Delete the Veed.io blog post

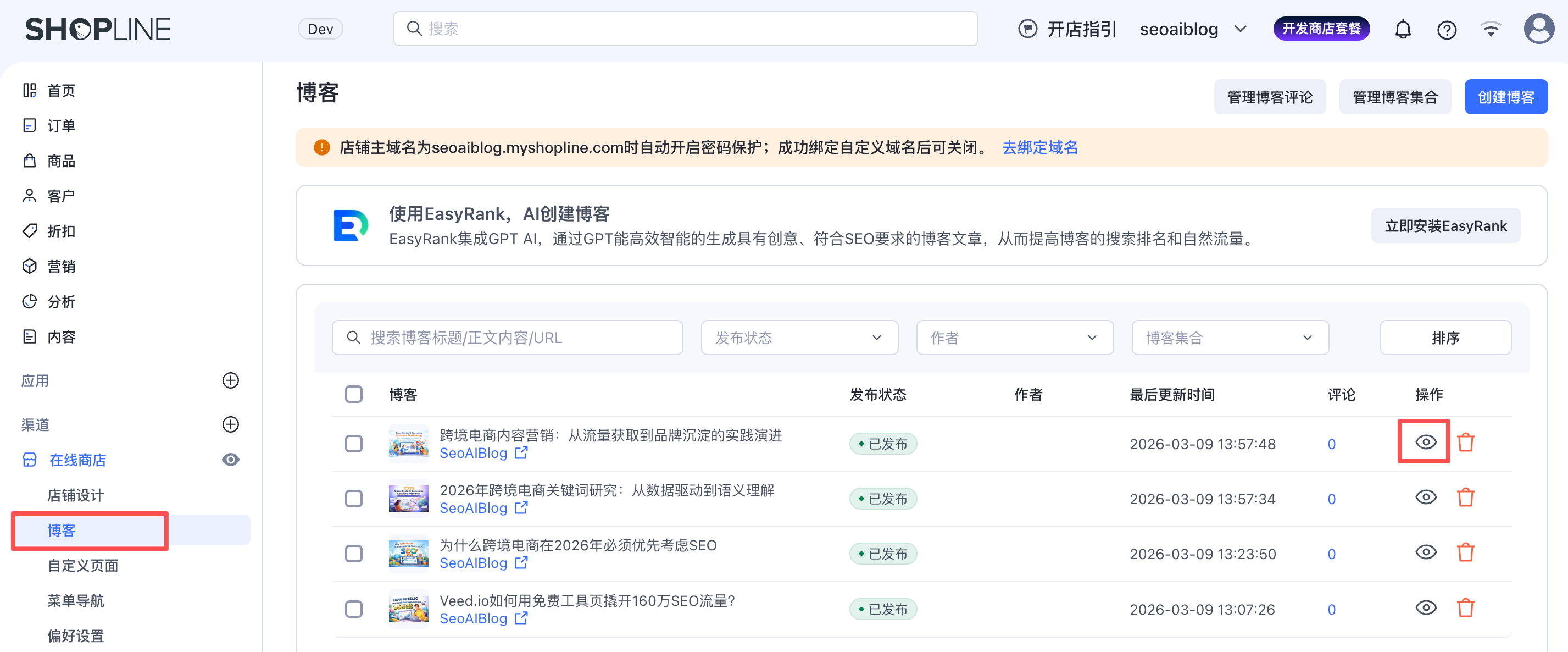point(1465,608)
